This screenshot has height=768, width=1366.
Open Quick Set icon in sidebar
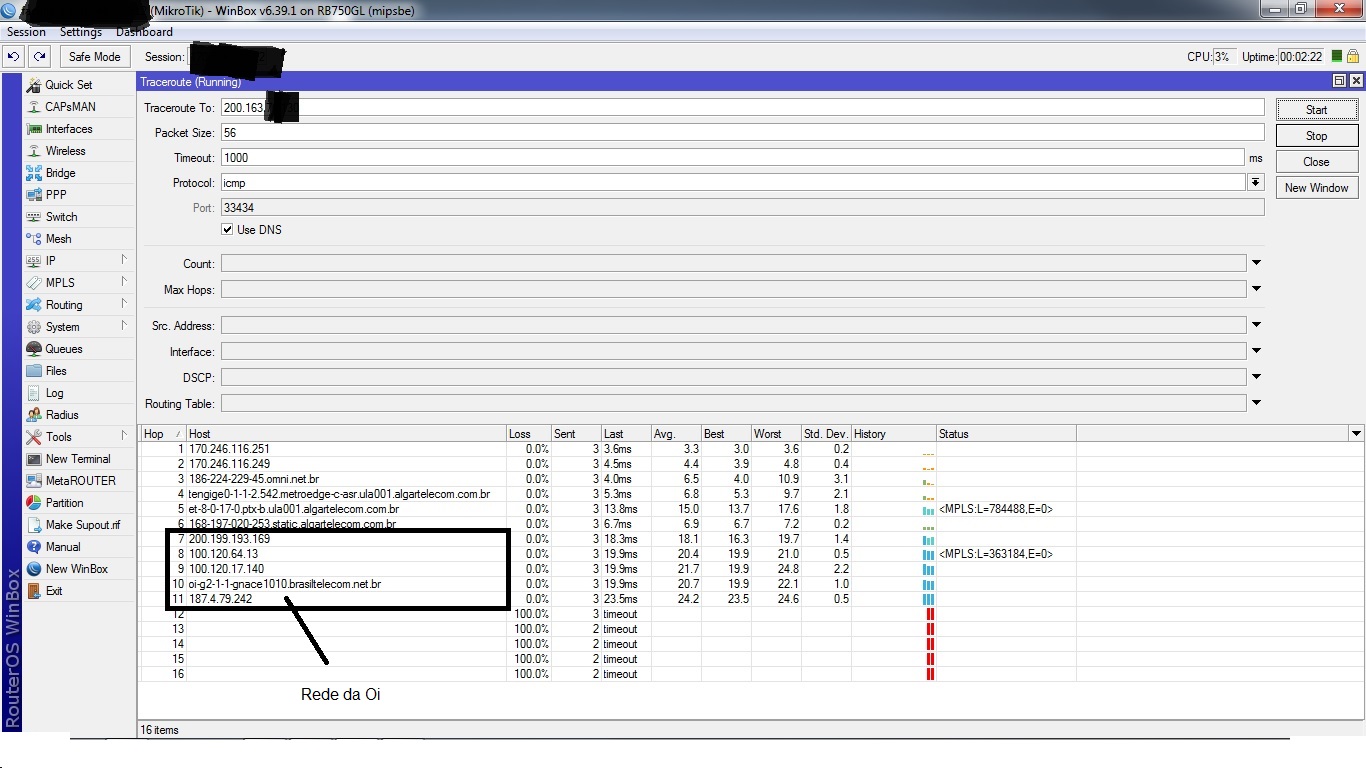pyautogui.click(x=34, y=85)
